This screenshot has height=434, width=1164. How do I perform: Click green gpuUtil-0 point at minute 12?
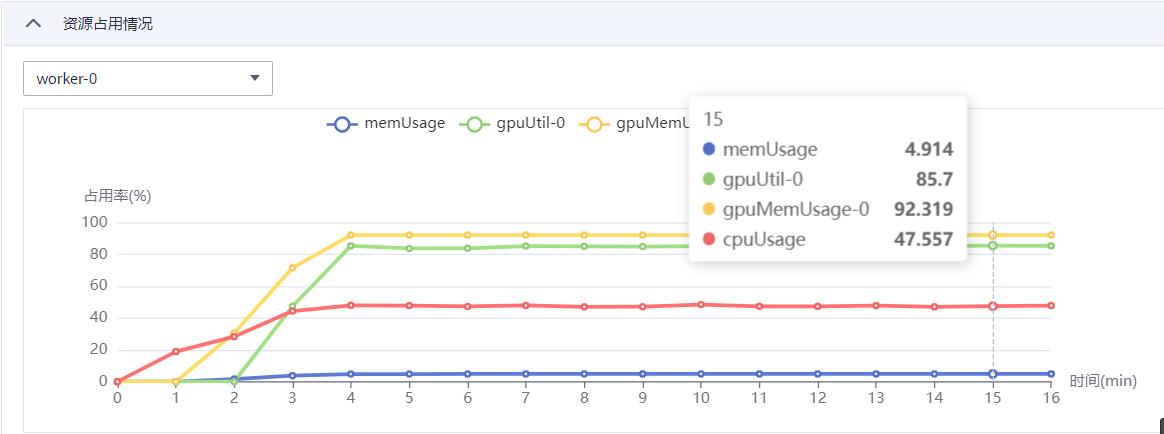point(818,245)
